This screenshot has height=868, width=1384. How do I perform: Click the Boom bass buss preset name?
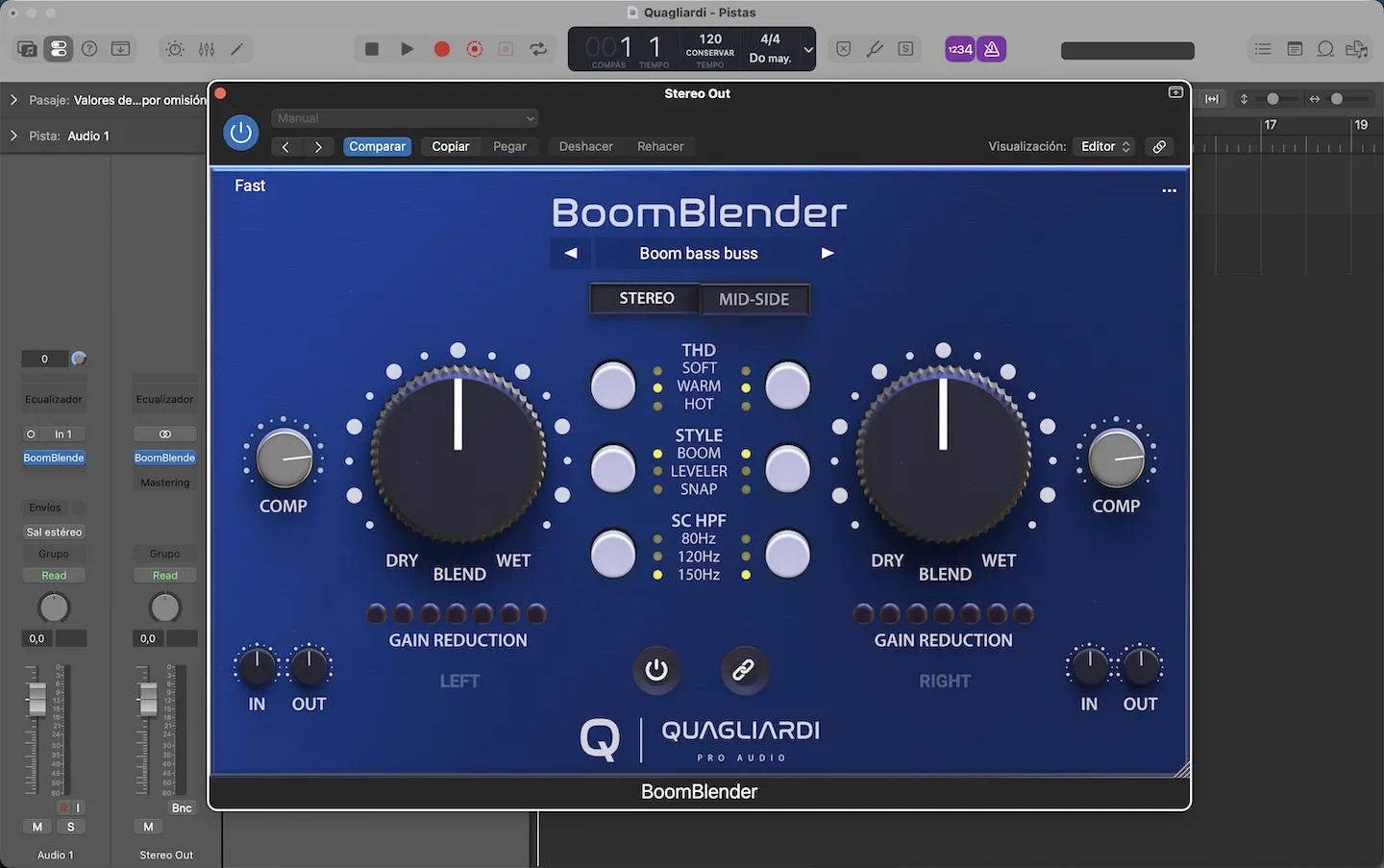(699, 254)
